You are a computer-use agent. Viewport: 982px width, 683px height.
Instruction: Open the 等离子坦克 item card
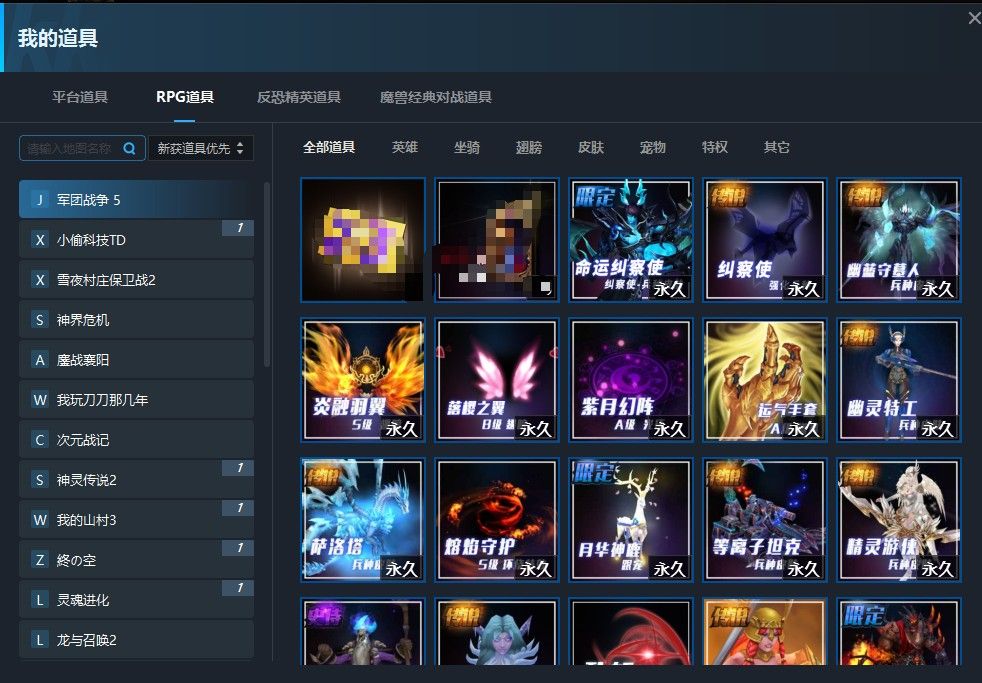pyautogui.click(x=765, y=520)
